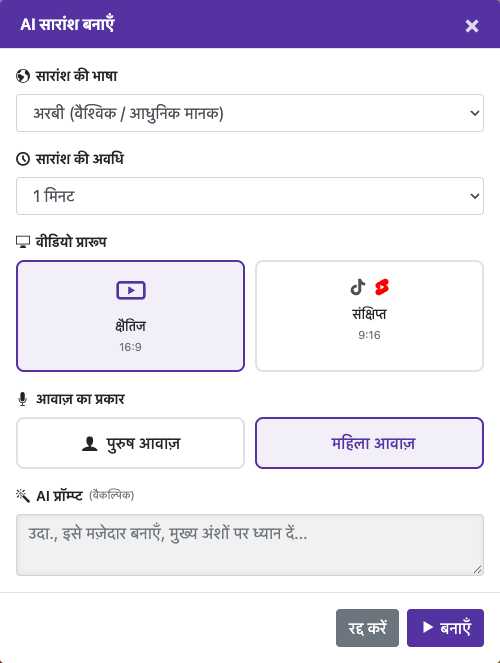
Task: Select the क्षैतिज 16:9 video format
Action: (x=131, y=316)
